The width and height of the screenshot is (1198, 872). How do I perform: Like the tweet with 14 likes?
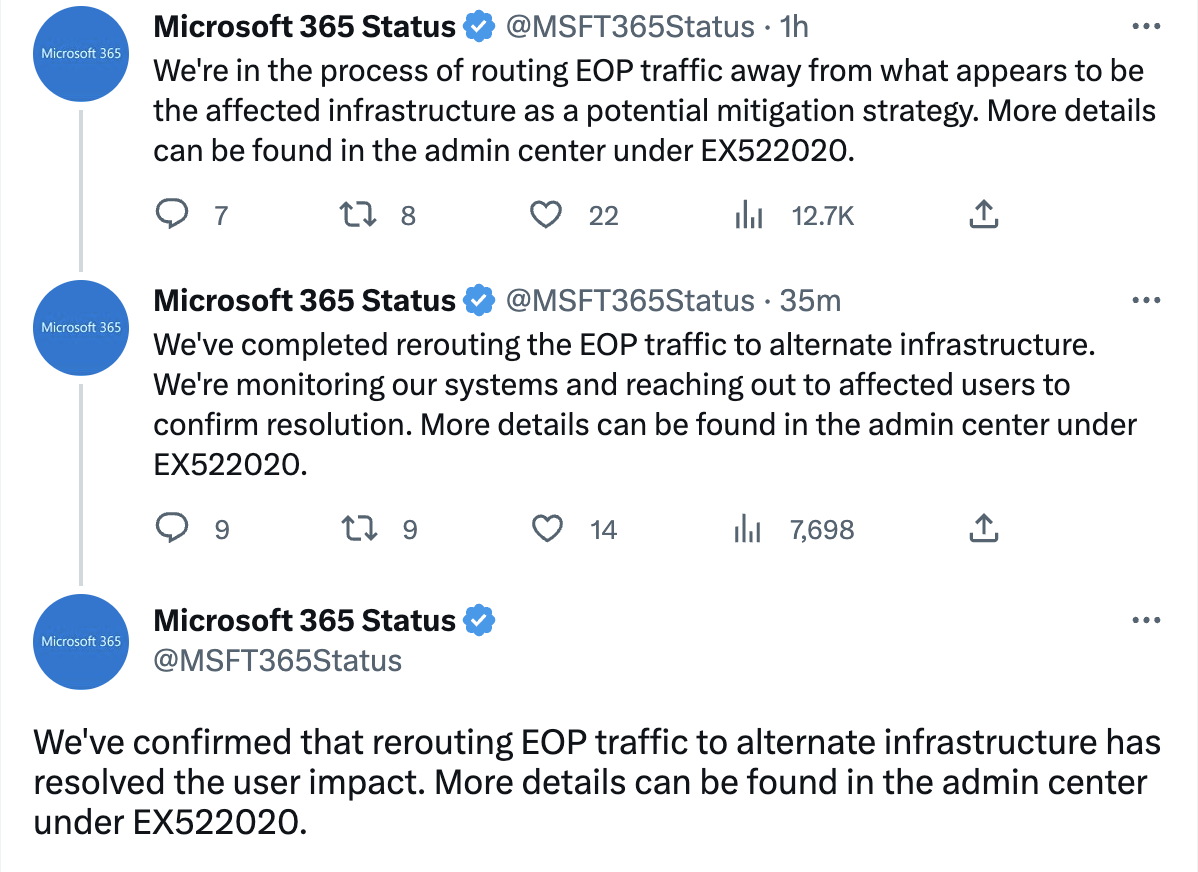(x=546, y=528)
